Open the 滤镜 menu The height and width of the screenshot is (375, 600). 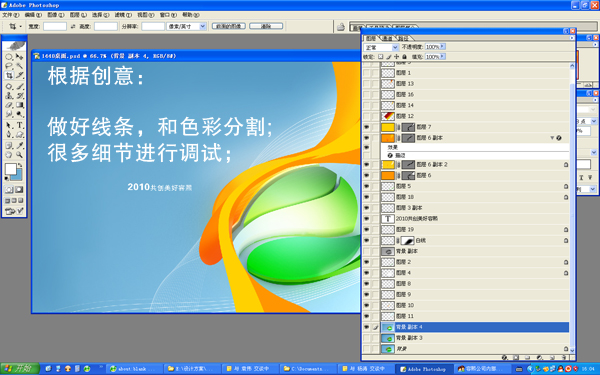point(123,15)
